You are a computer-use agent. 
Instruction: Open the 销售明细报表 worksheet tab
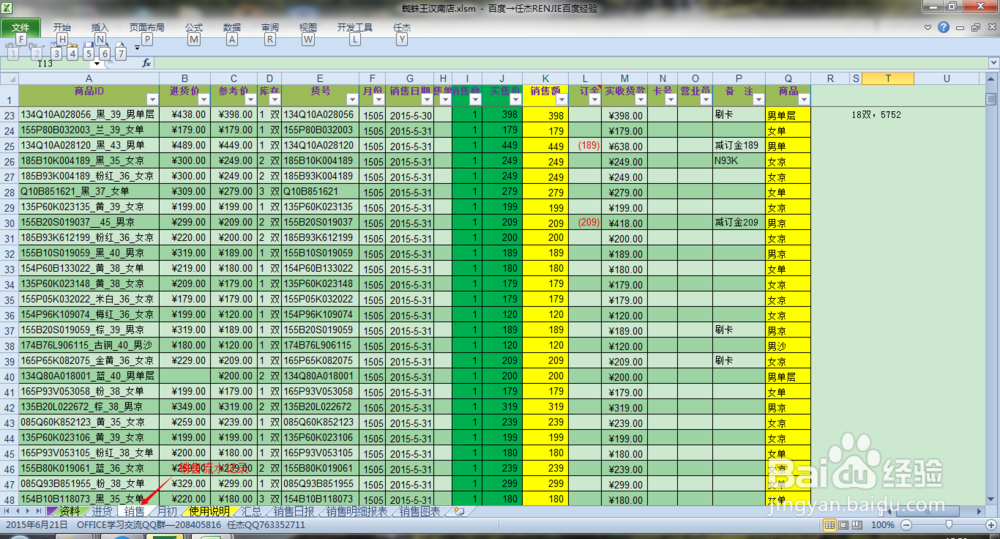pyautogui.click(x=357, y=511)
